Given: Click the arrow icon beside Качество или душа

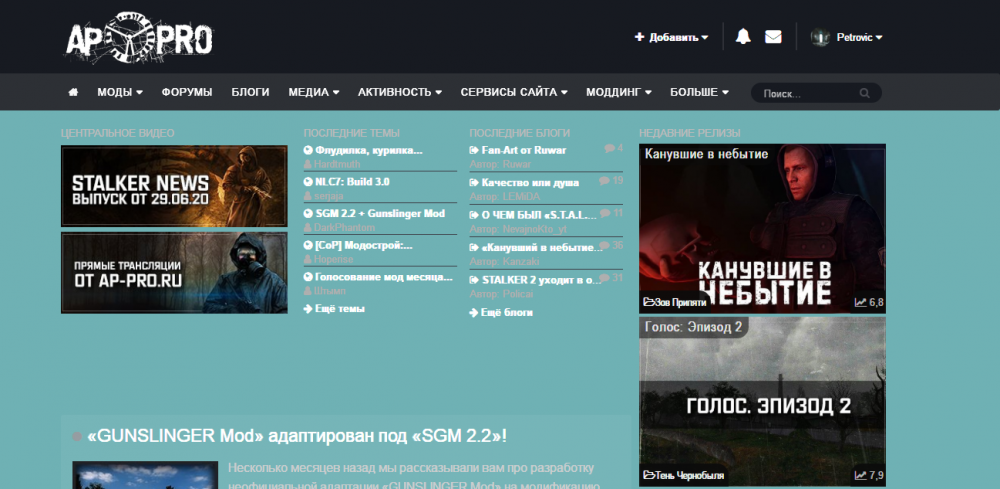Looking at the screenshot, I should tap(474, 183).
